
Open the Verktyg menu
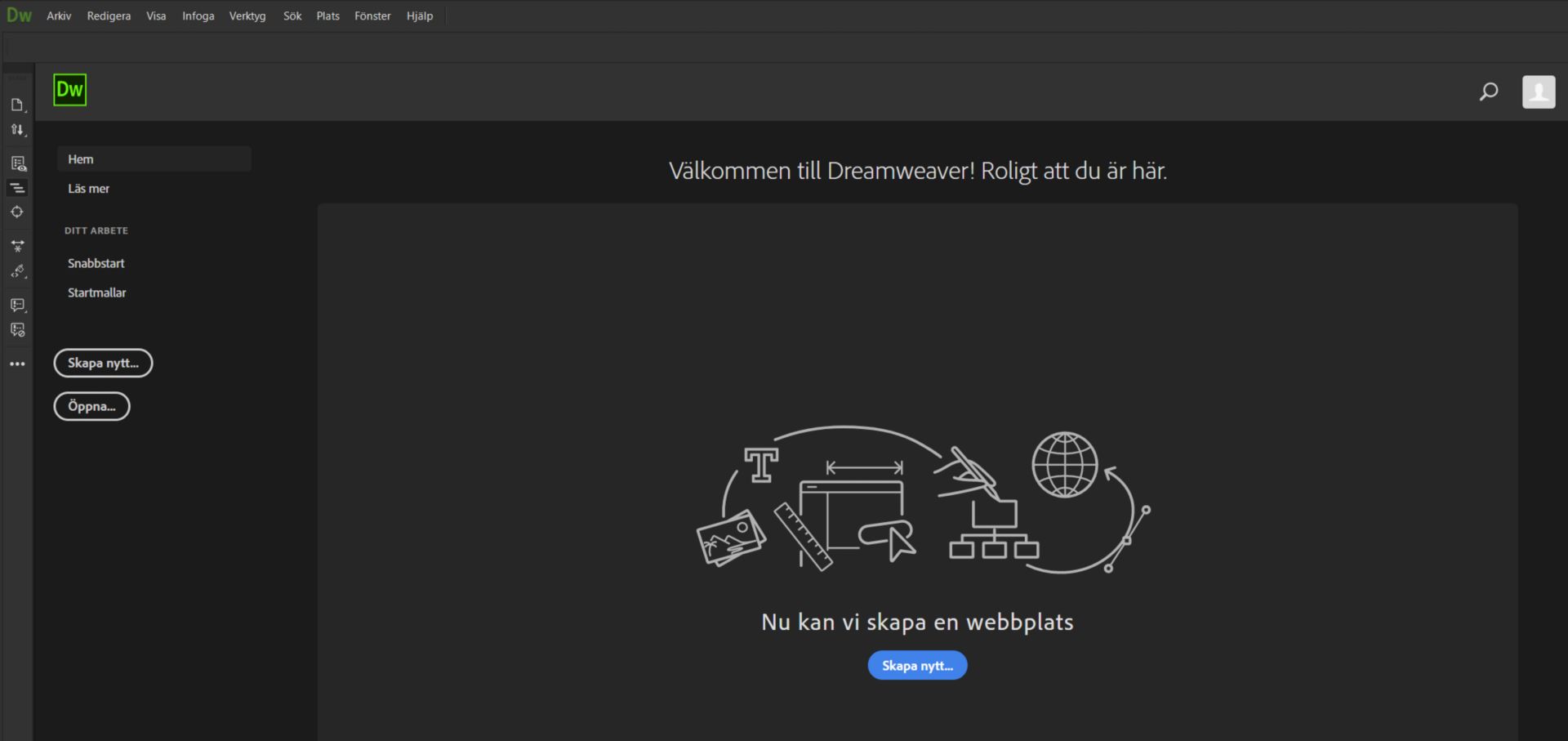pyautogui.click(x=247, y=16)
